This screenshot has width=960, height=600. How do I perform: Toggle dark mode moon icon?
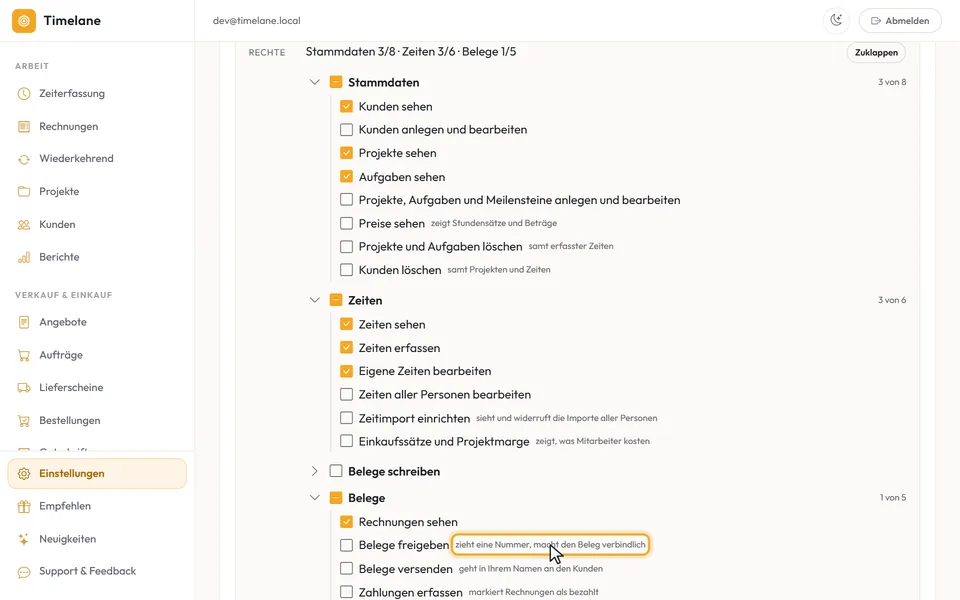coord(836,20)
